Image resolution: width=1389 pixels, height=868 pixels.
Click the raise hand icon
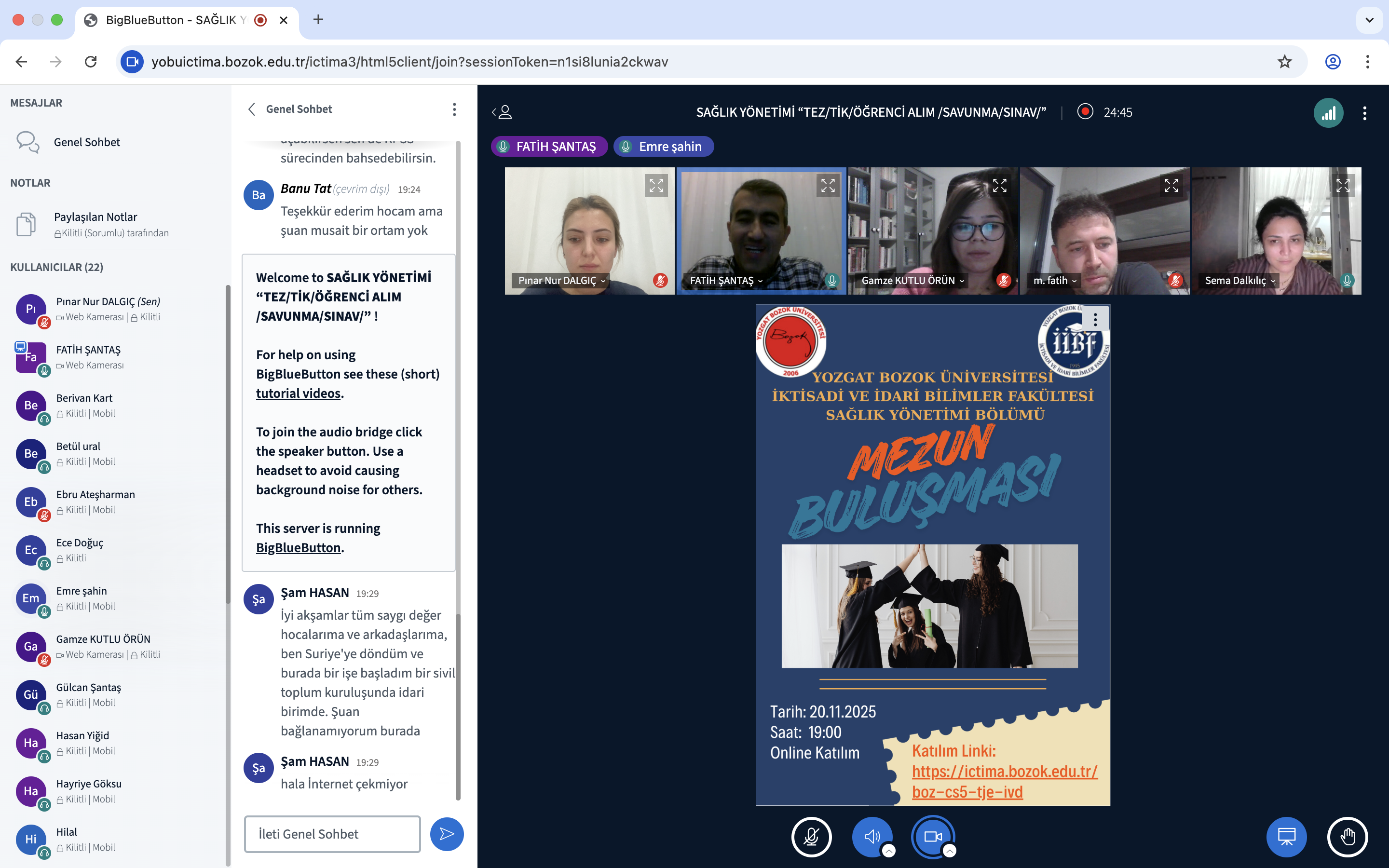coord(1347,837)
